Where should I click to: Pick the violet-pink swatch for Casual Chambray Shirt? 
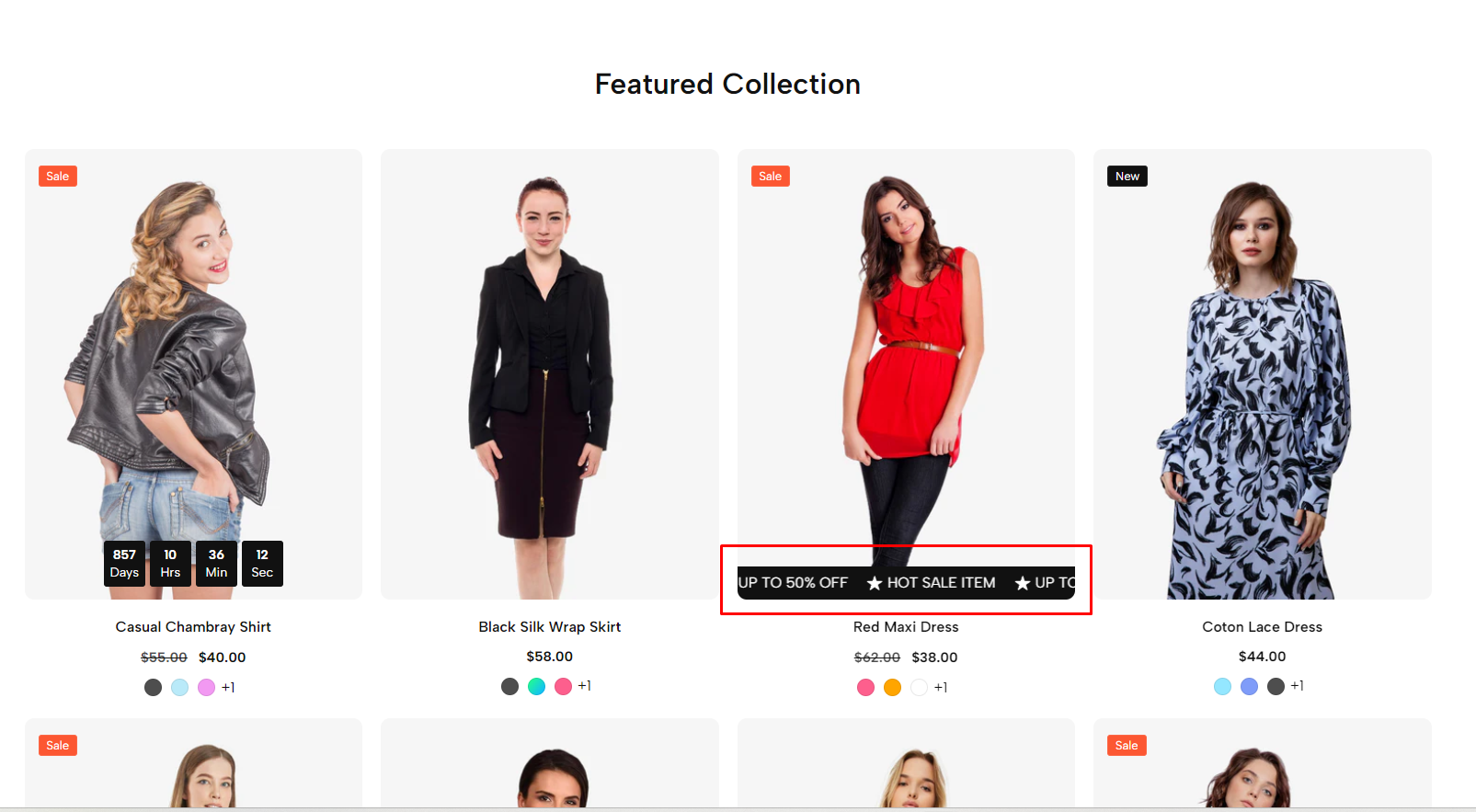(206, 687)
